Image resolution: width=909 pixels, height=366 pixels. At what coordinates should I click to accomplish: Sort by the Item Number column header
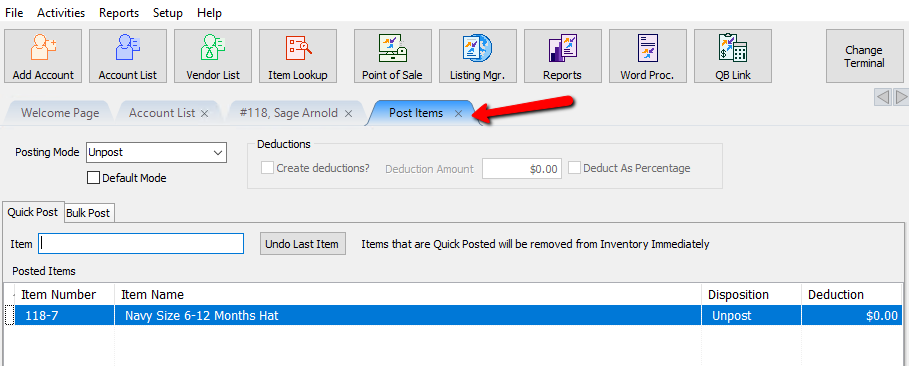pos(64,295)
